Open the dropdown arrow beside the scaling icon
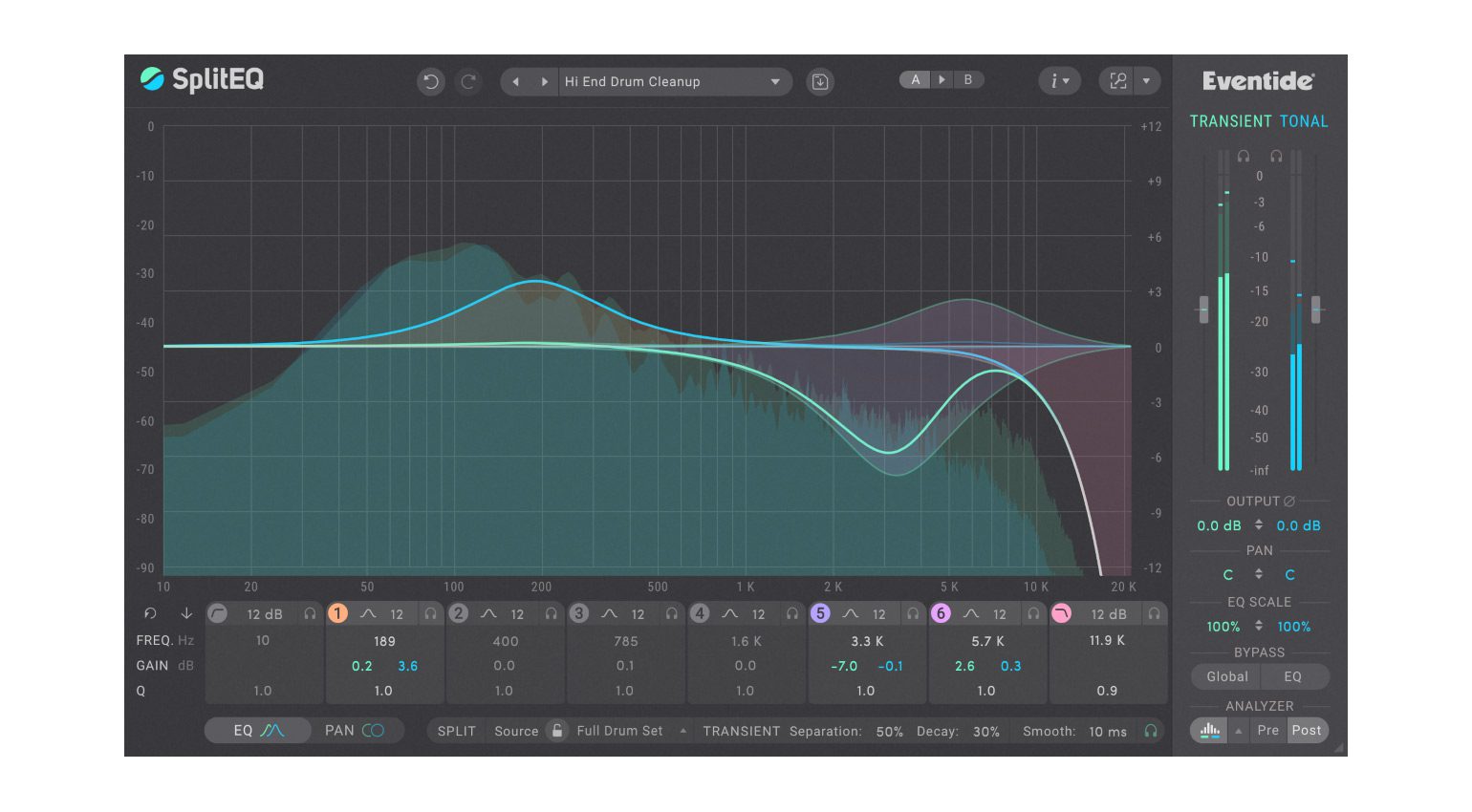 click(1146, 82)
